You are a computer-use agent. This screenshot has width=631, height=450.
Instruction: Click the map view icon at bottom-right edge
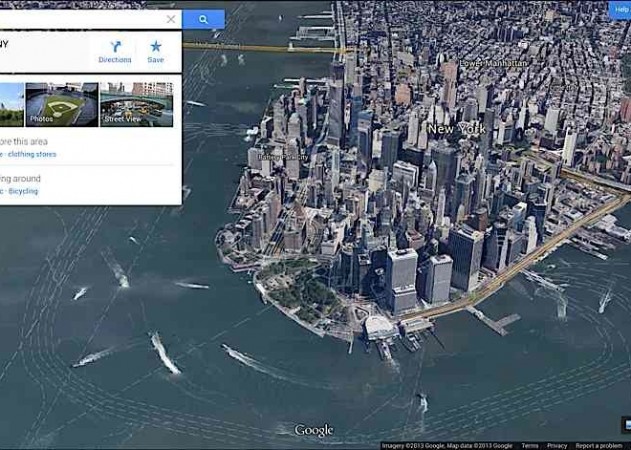[627, 425]
